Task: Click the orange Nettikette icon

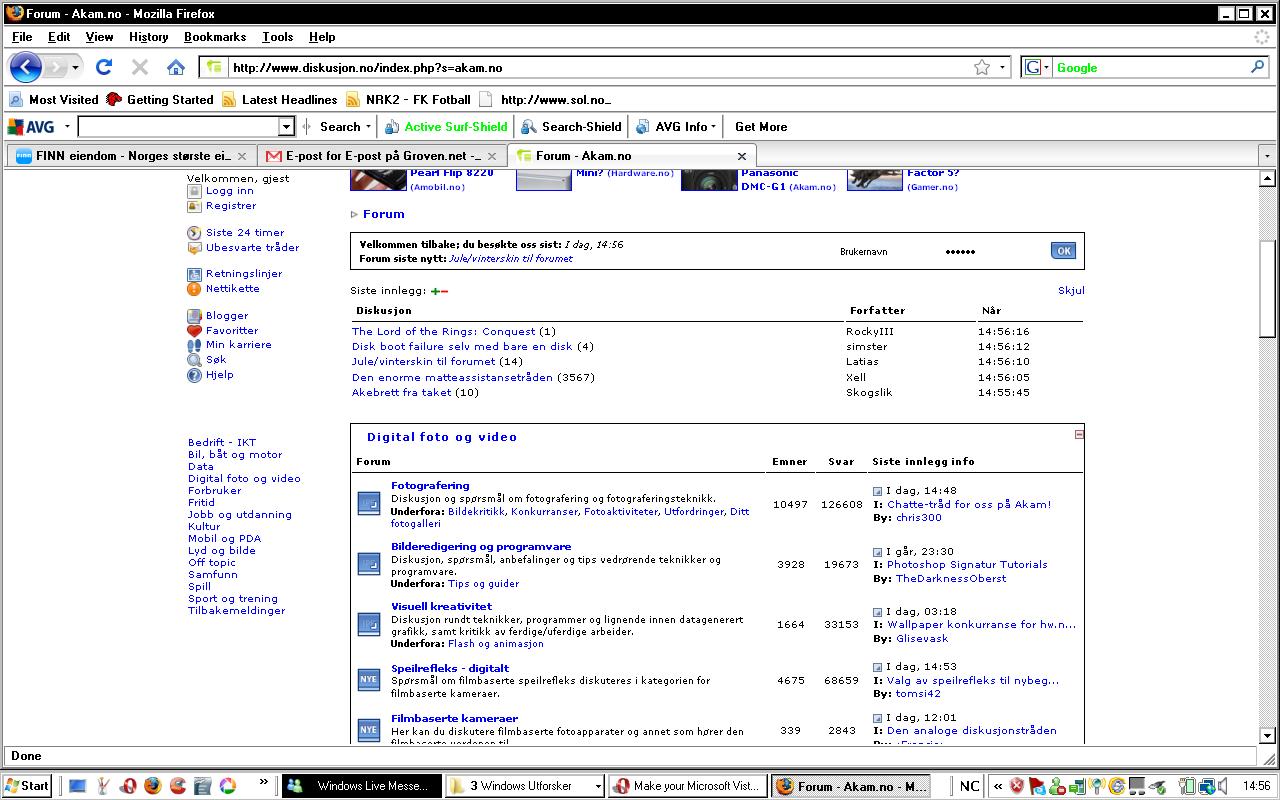Action: (194, 289)
